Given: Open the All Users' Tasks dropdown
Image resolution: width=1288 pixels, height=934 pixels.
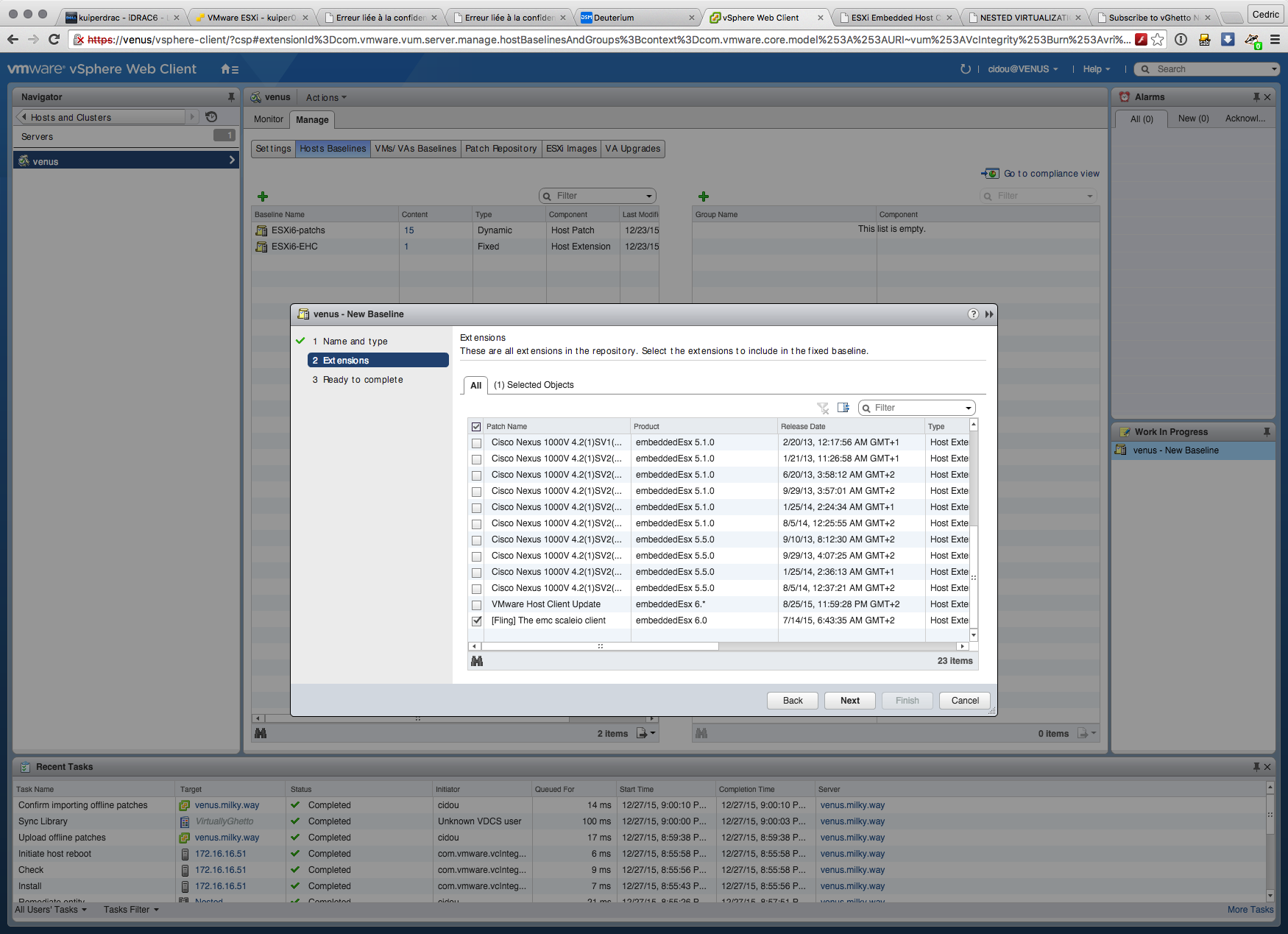Looking at the screenshot, I should coord(51,910).
